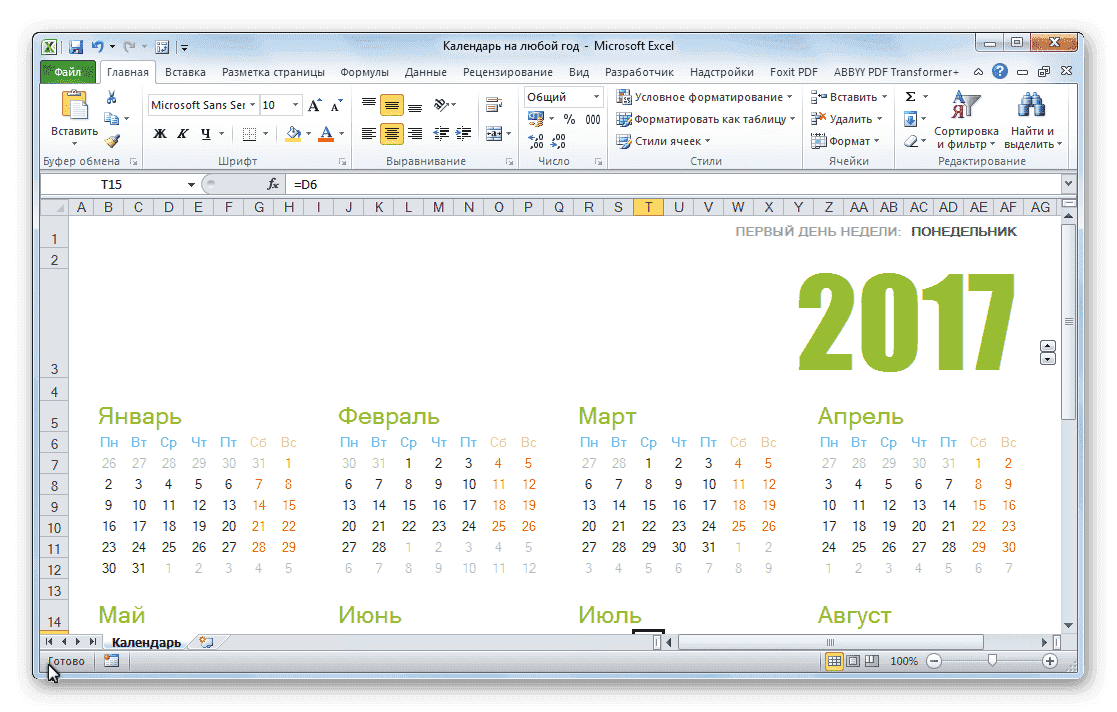Viewport: 1117px width, 712px height.
Task: Open the fill color bucket icon
Action: 291,133
